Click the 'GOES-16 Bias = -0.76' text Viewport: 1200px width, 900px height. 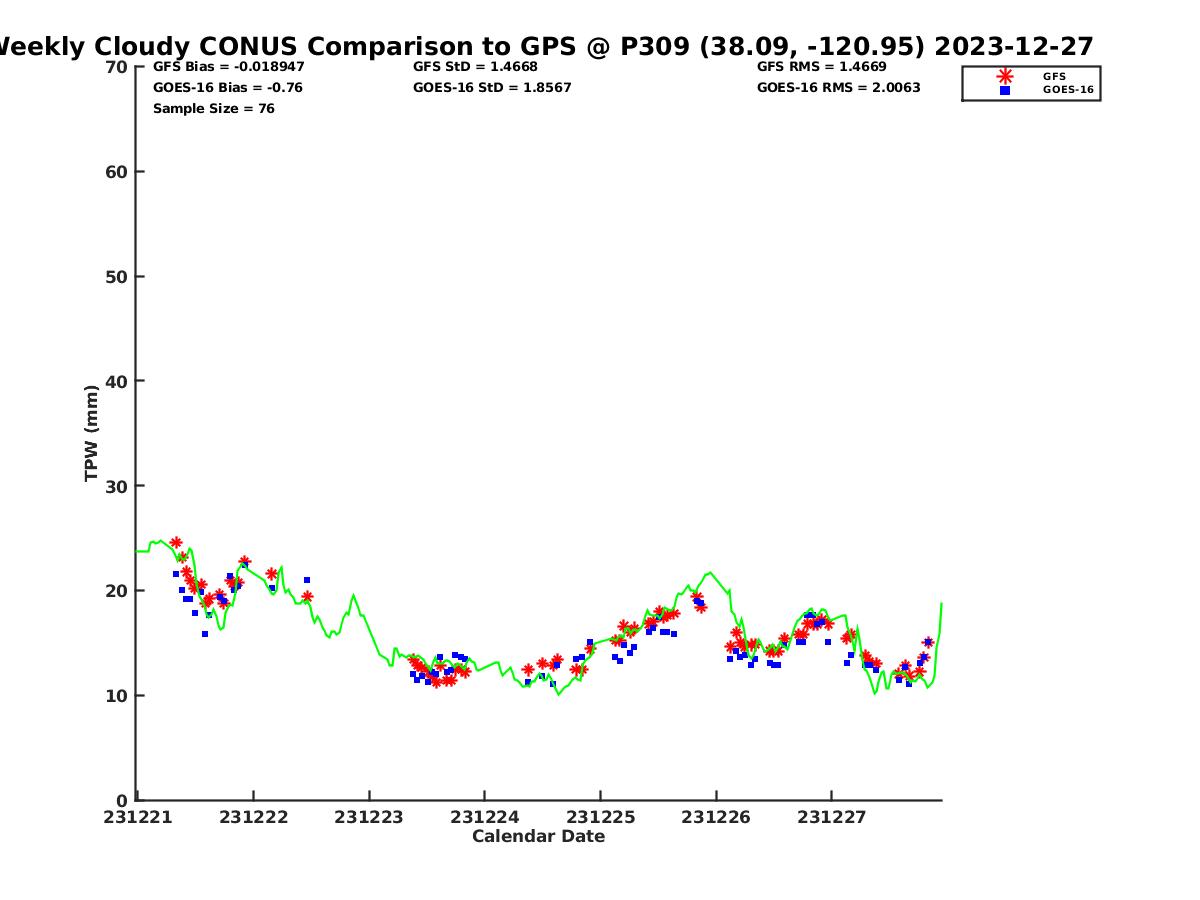(228, 88)
